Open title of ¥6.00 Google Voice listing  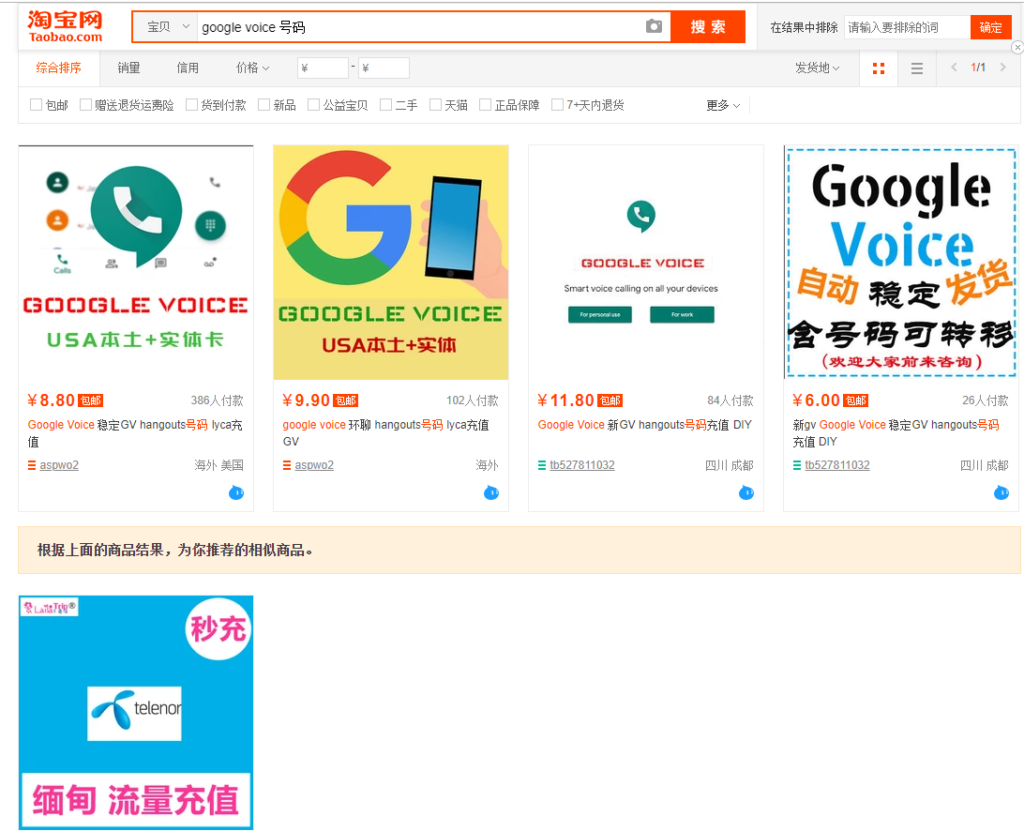click(x=896, y=433)
